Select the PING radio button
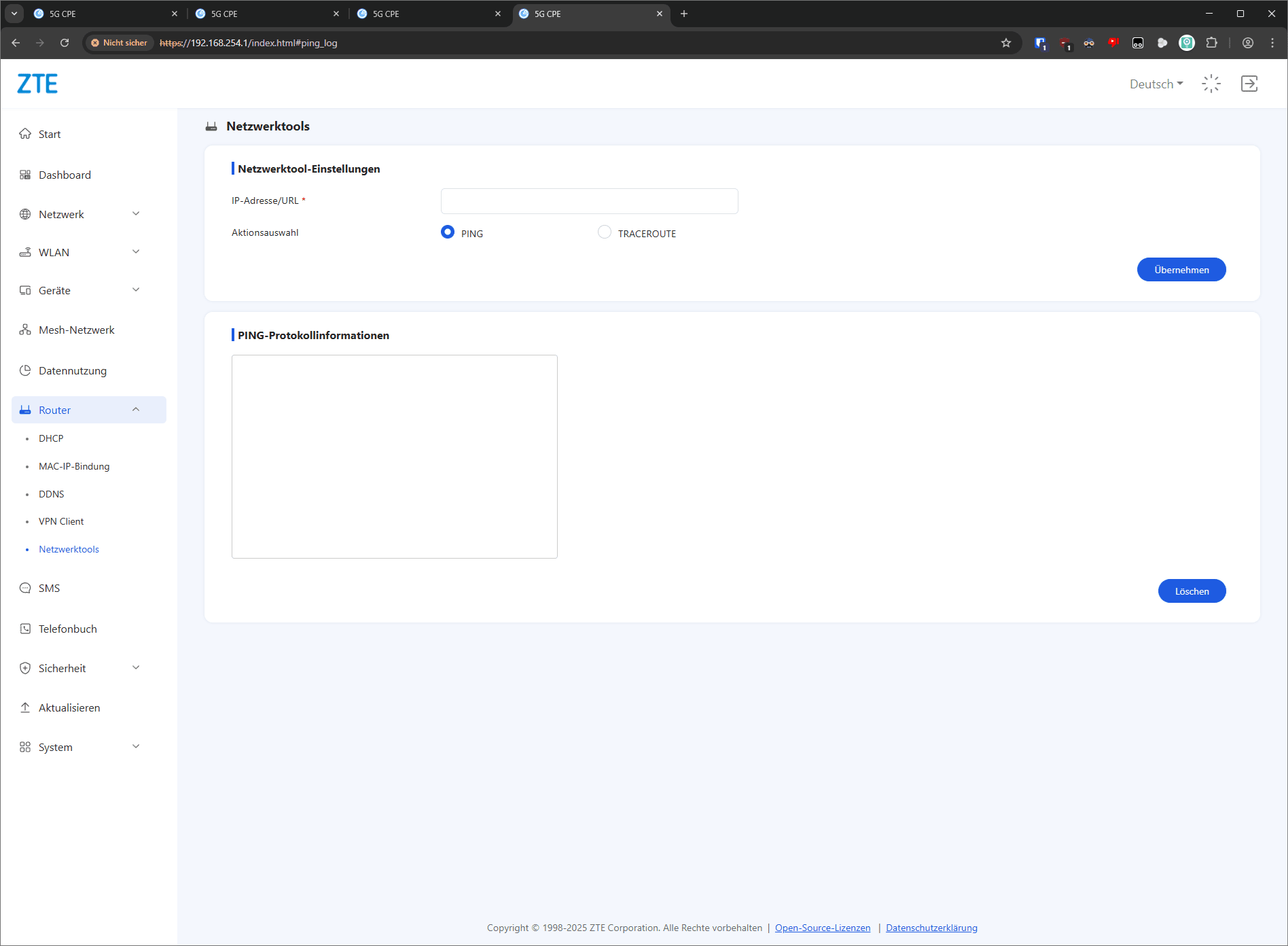1288x946 pixels. tap(448, 232)
